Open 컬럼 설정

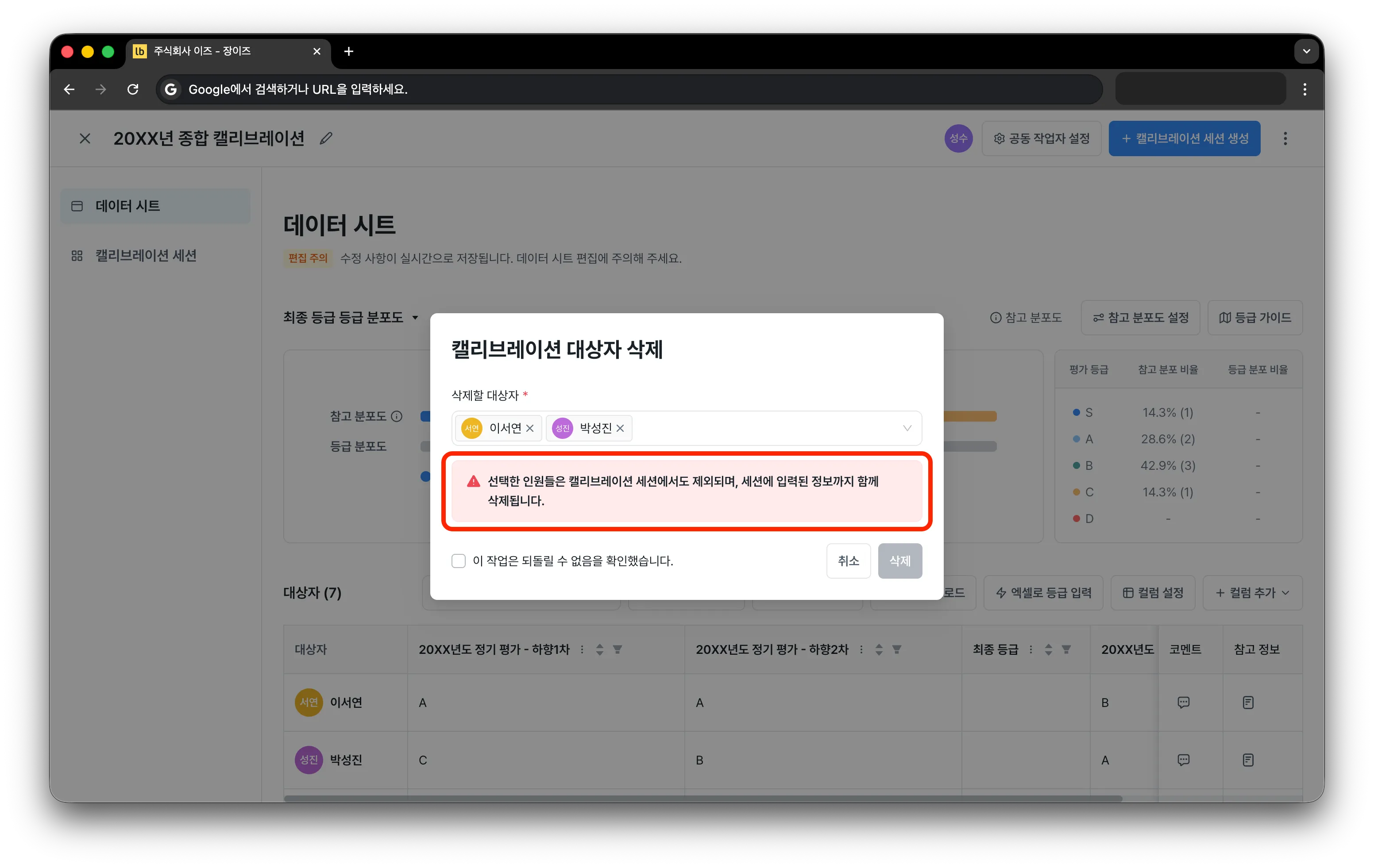(x=1153, y=592)
